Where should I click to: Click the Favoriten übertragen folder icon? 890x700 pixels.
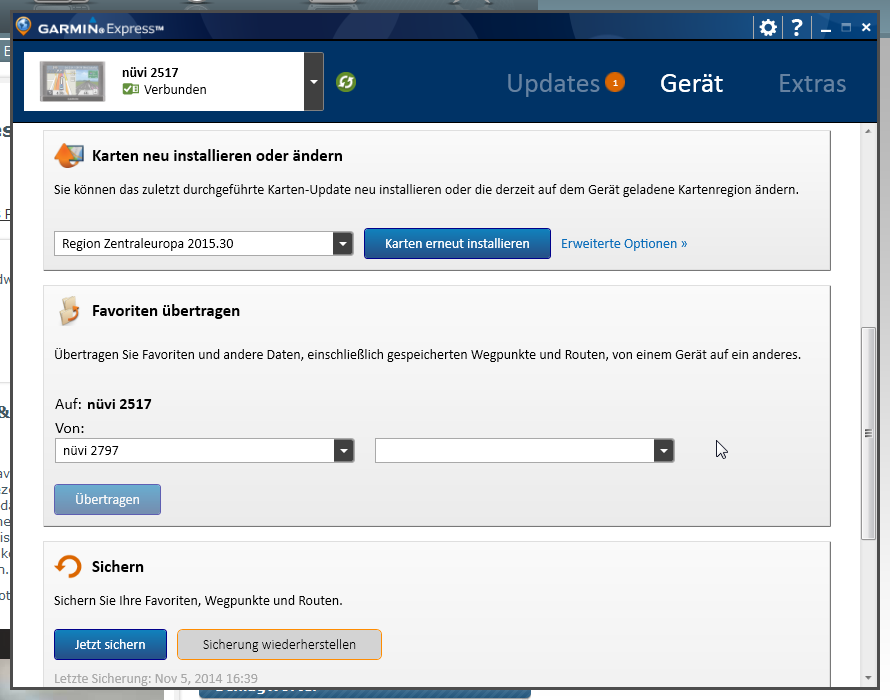click(68, 311)
